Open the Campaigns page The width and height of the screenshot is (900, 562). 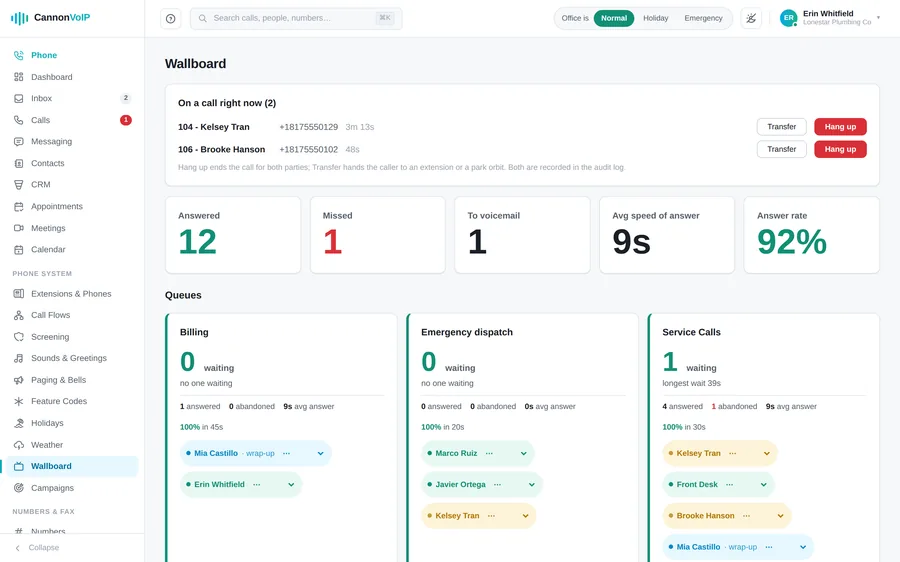(x=72, y=488)
